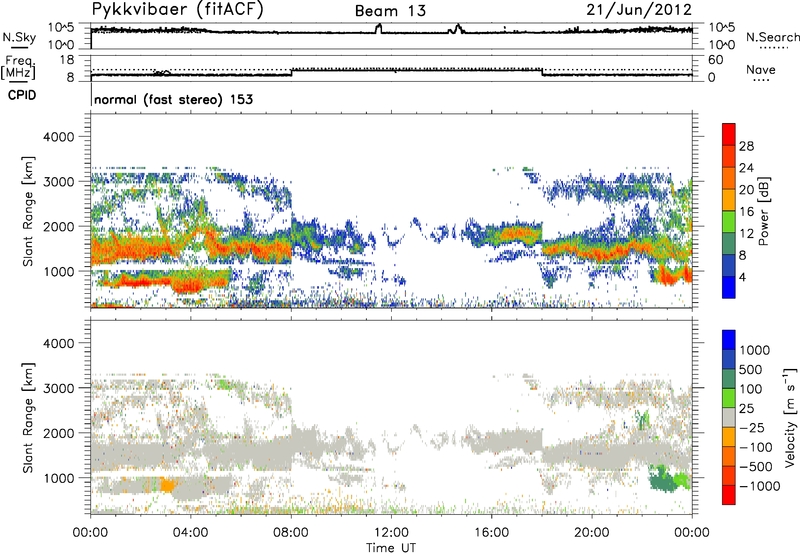
Task: Click the '20:00' time axis tick label
Action: tap(591, 533)
